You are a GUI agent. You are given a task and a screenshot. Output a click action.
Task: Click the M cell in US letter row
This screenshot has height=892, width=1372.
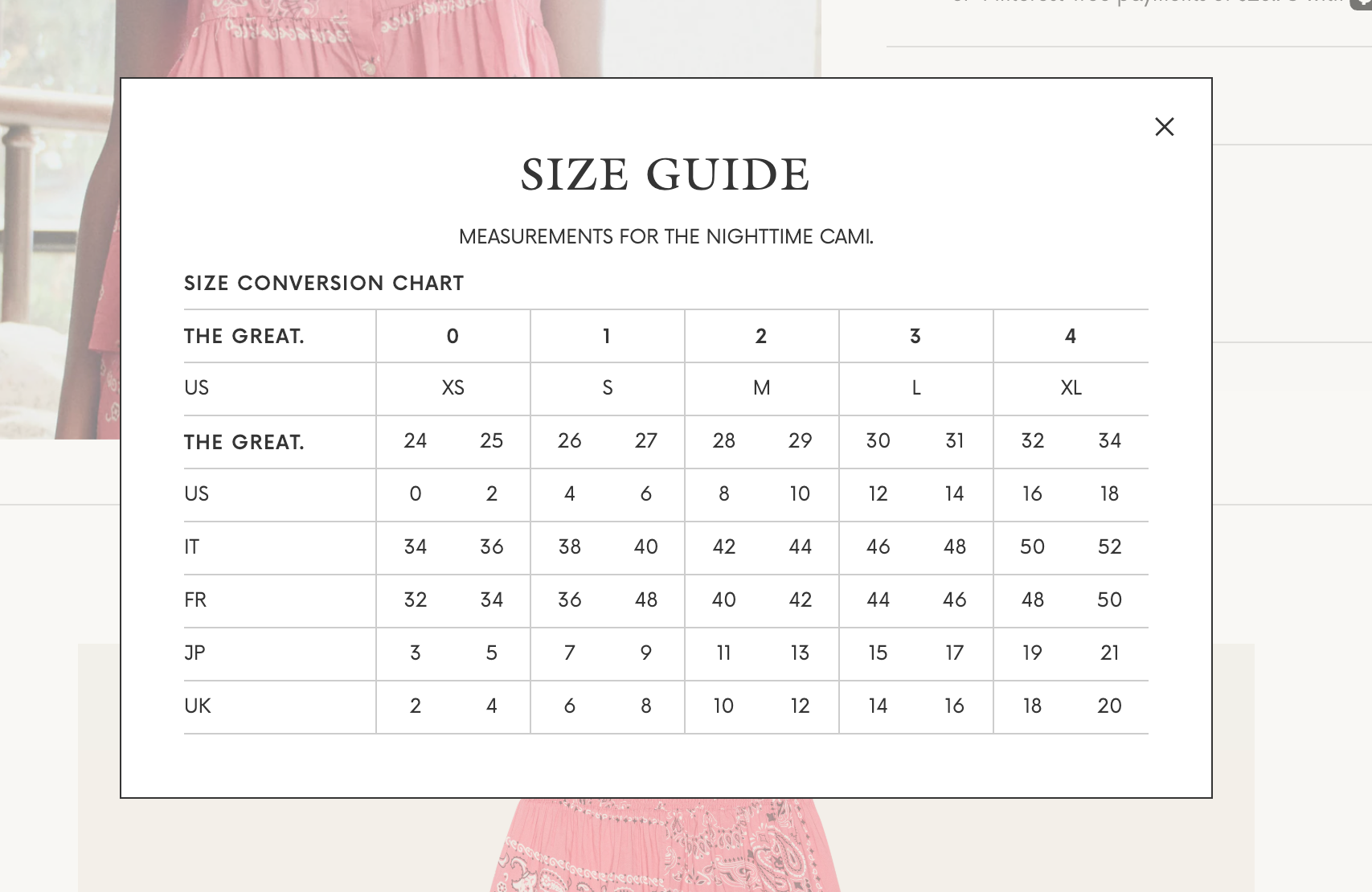pyautogui.click(x=761, y=387)
